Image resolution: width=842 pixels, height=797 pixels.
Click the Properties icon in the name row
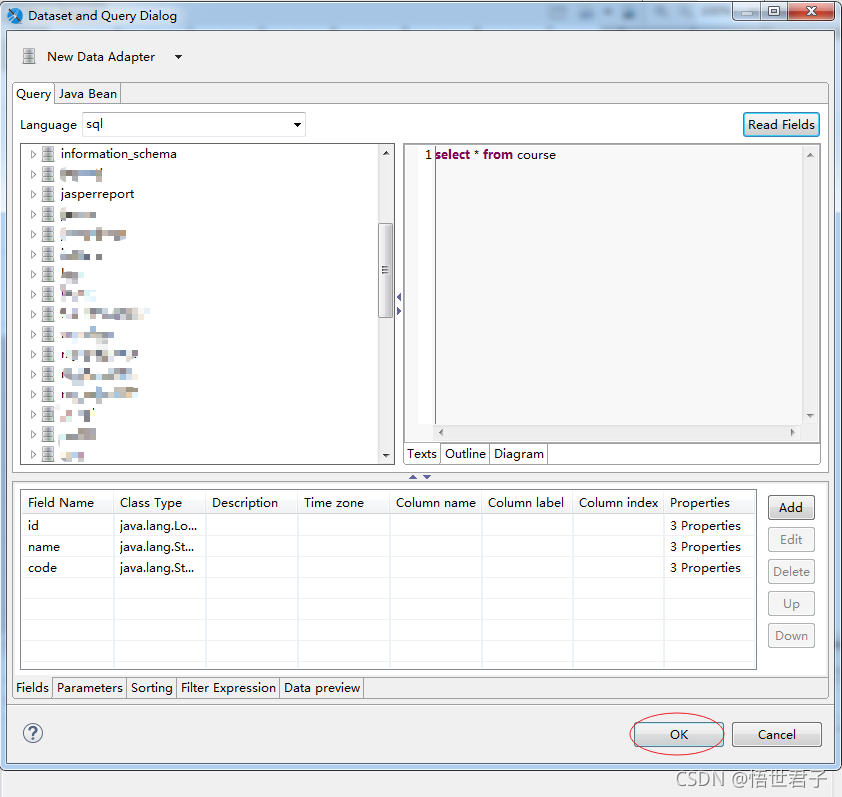click(x=706, y=546)
